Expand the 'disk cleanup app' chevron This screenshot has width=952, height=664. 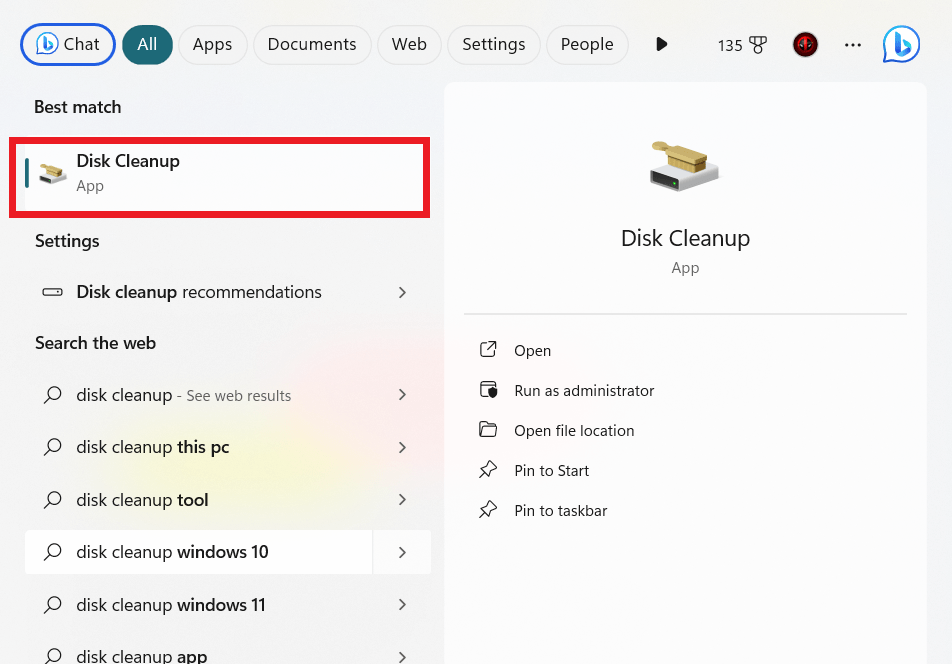[x=402, y=657]
